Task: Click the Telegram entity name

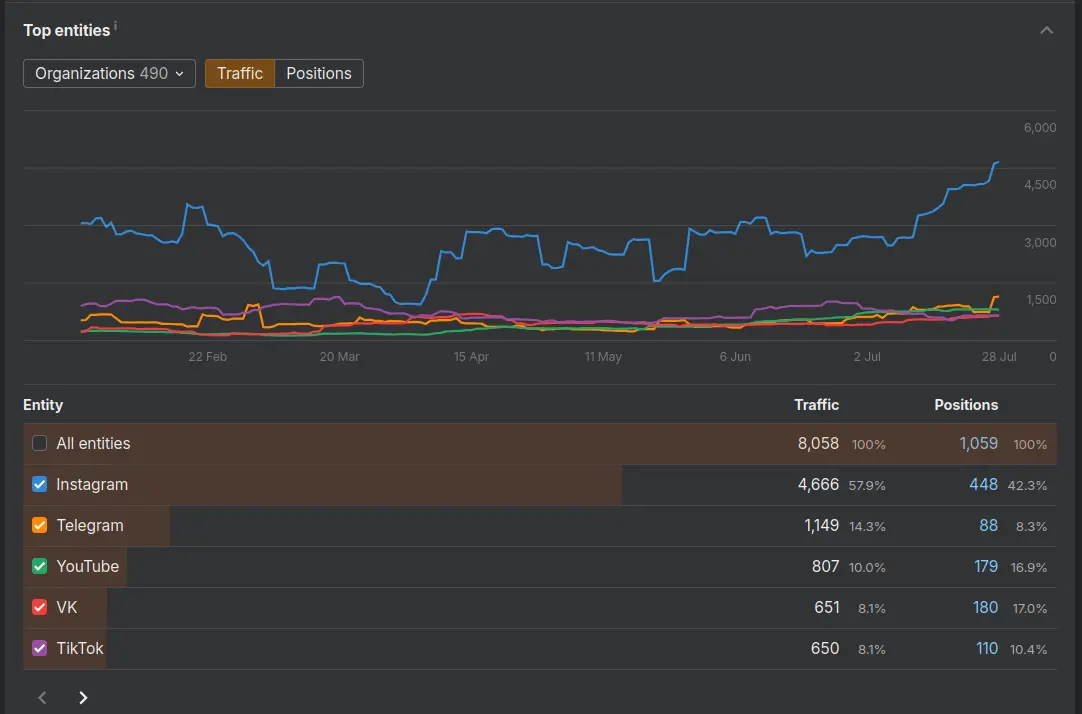Action: (90, 526)
